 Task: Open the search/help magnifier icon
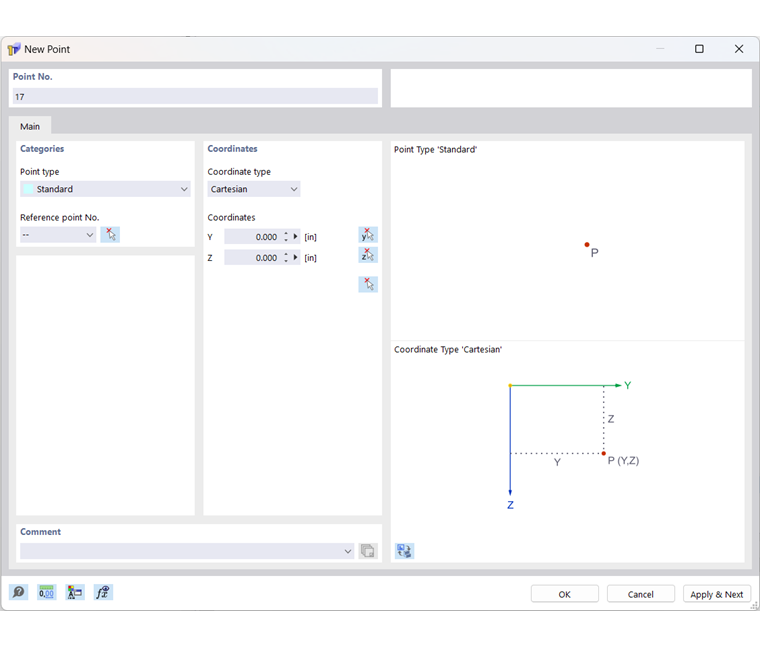coord(18,592)
